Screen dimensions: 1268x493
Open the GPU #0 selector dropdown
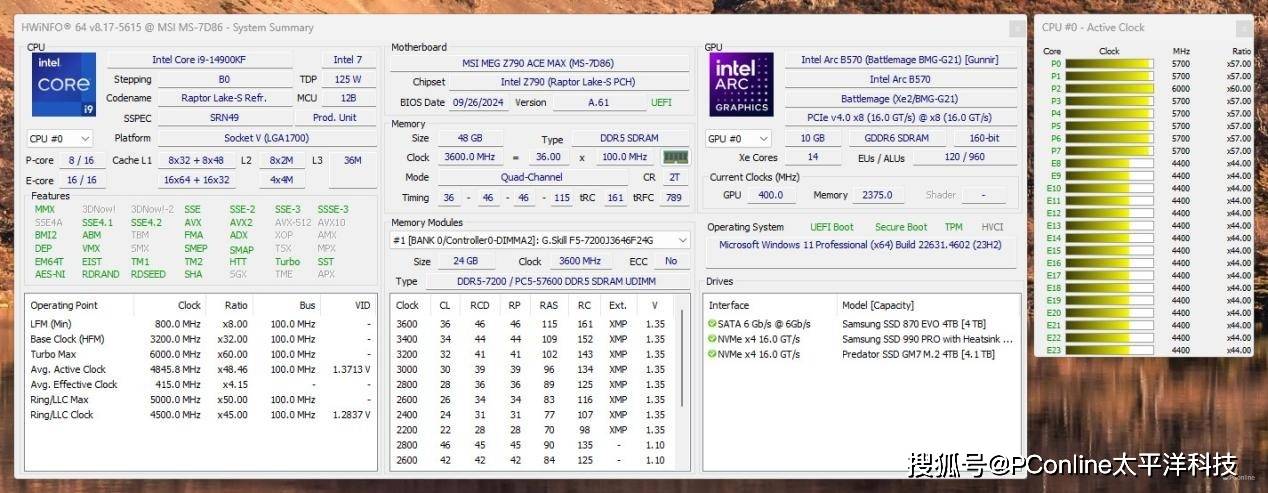pos(738,139)
